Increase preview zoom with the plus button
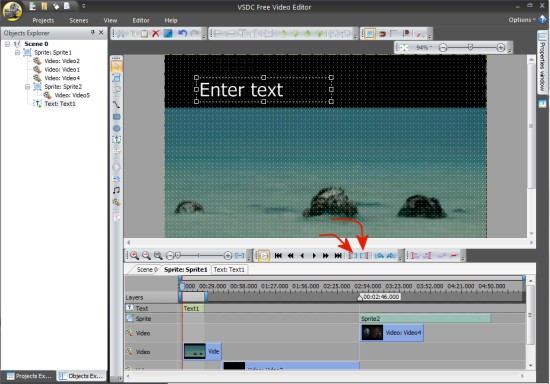Image resolution: width=550 pixels, height=384 pixels. (501, 47)
